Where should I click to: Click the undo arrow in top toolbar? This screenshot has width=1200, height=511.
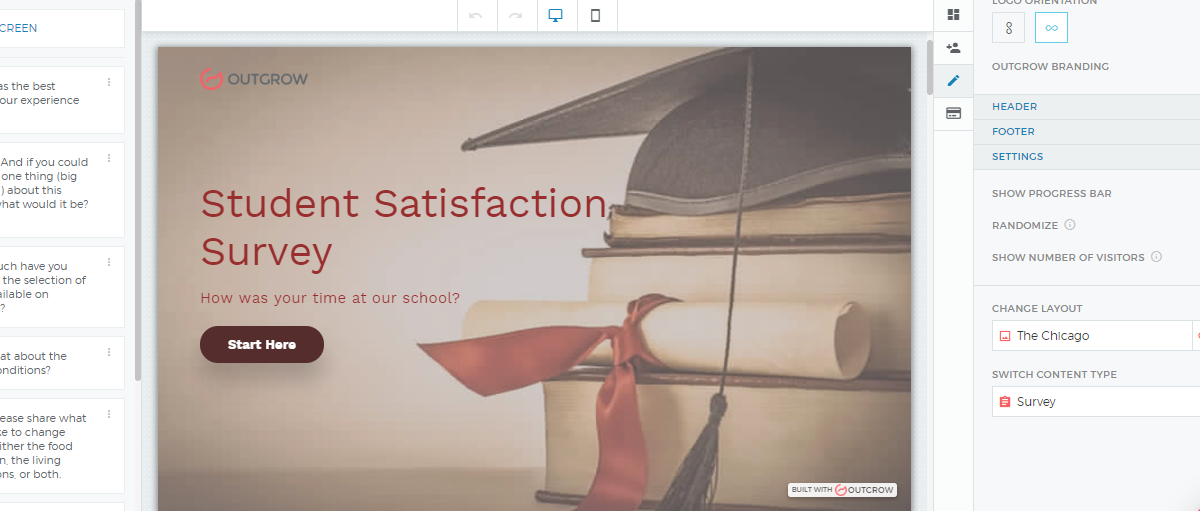(x=476, y=15)
